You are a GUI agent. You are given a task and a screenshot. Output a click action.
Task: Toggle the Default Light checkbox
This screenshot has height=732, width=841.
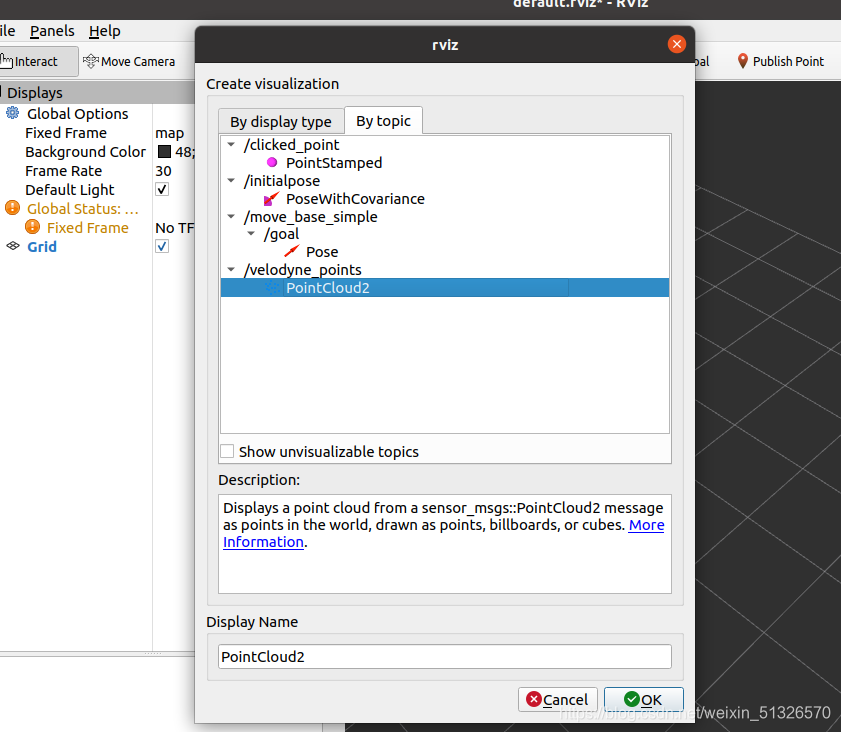[162, 189]
